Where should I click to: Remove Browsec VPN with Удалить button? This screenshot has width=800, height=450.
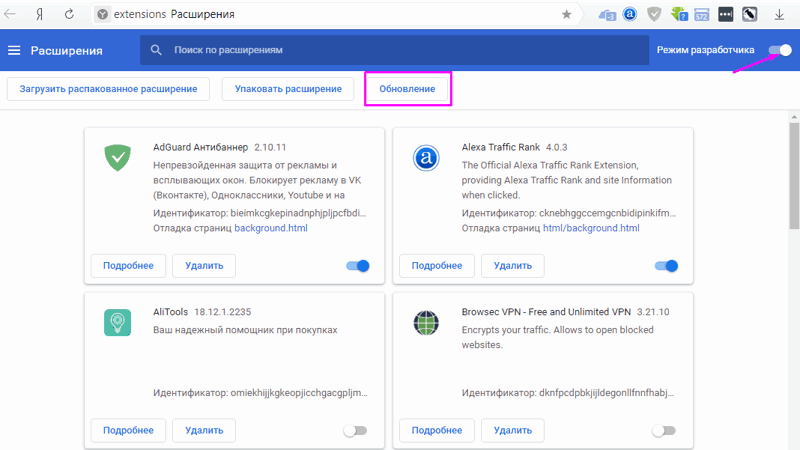coord(513,431)
